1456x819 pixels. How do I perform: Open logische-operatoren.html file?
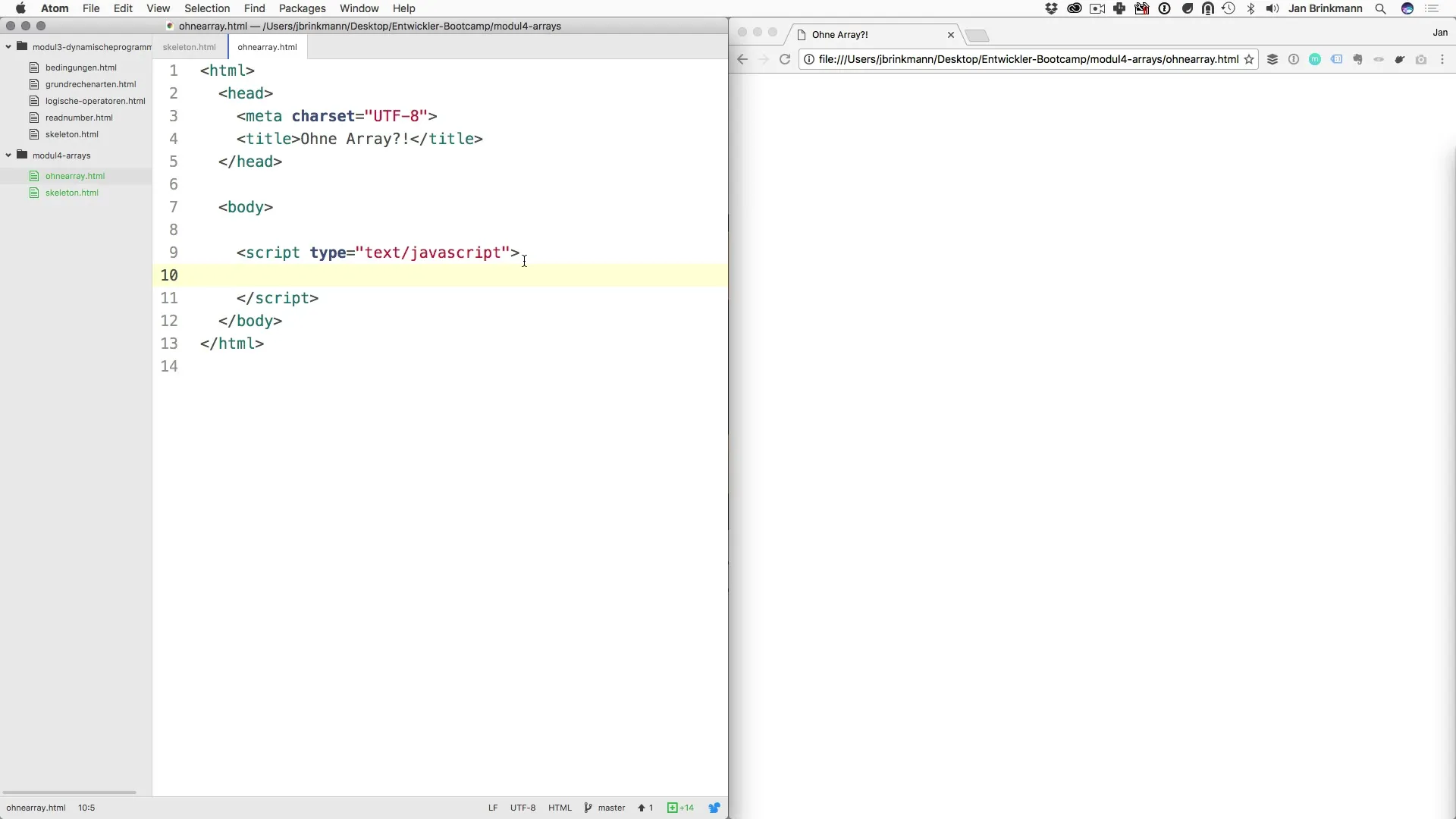coord(95,101)
